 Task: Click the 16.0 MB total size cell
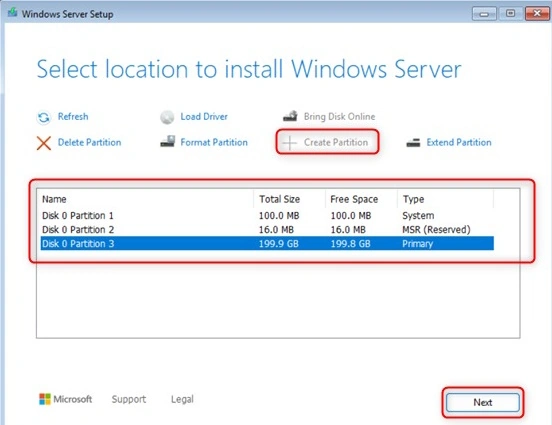click(x=276, y=230)
